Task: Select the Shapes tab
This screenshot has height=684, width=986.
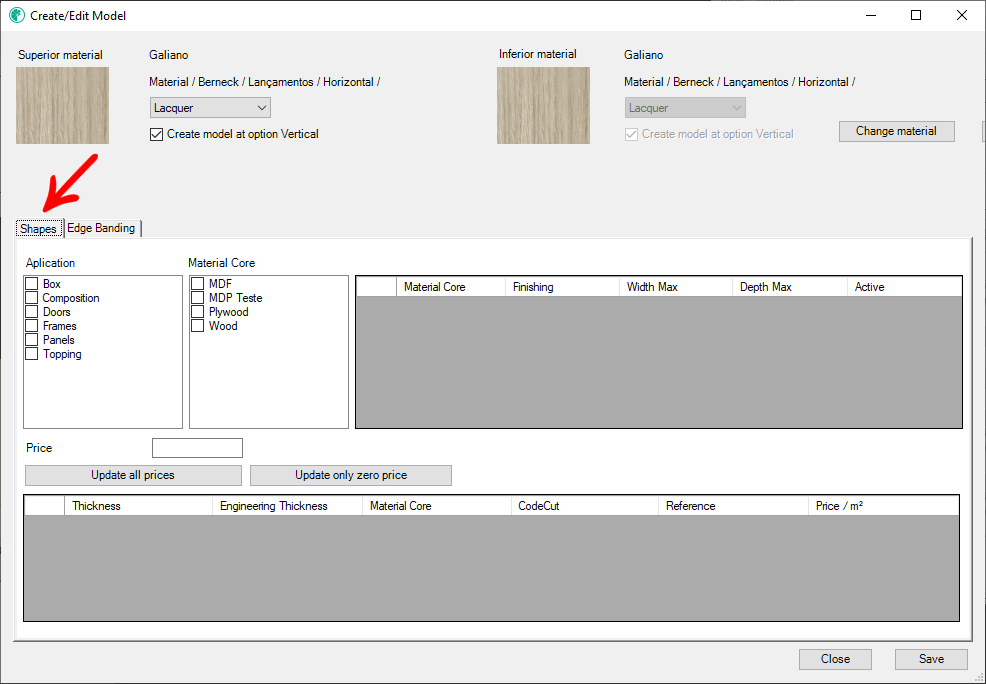Action: click(39, 228)
